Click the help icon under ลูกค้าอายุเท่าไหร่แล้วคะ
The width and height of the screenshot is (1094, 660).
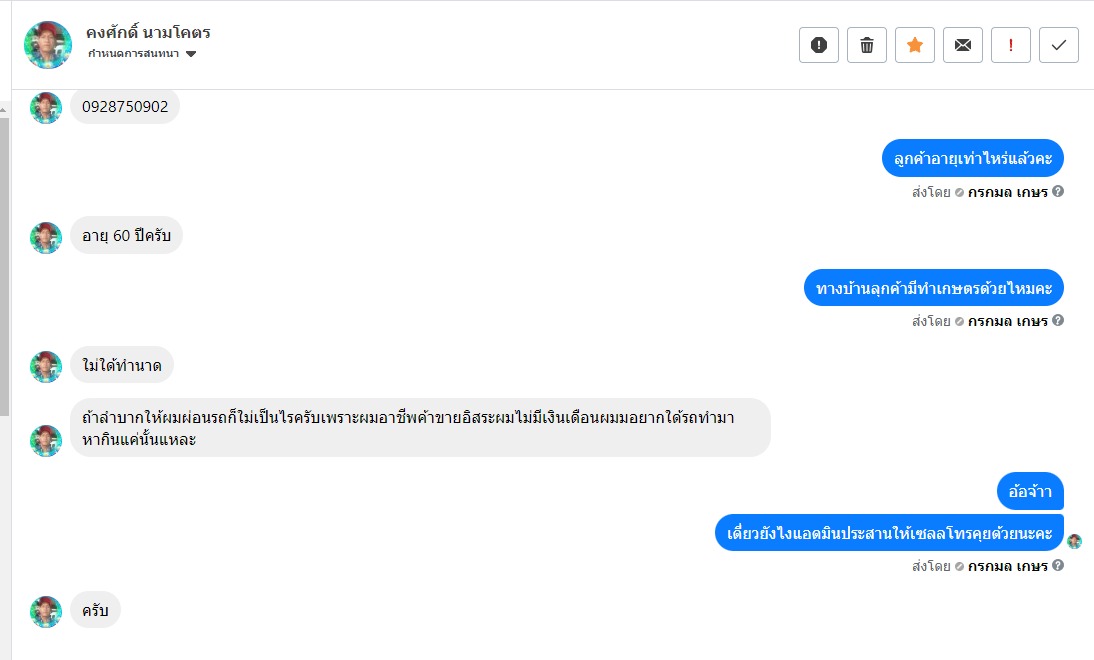pyautogui.click(x=1058, y=191)
